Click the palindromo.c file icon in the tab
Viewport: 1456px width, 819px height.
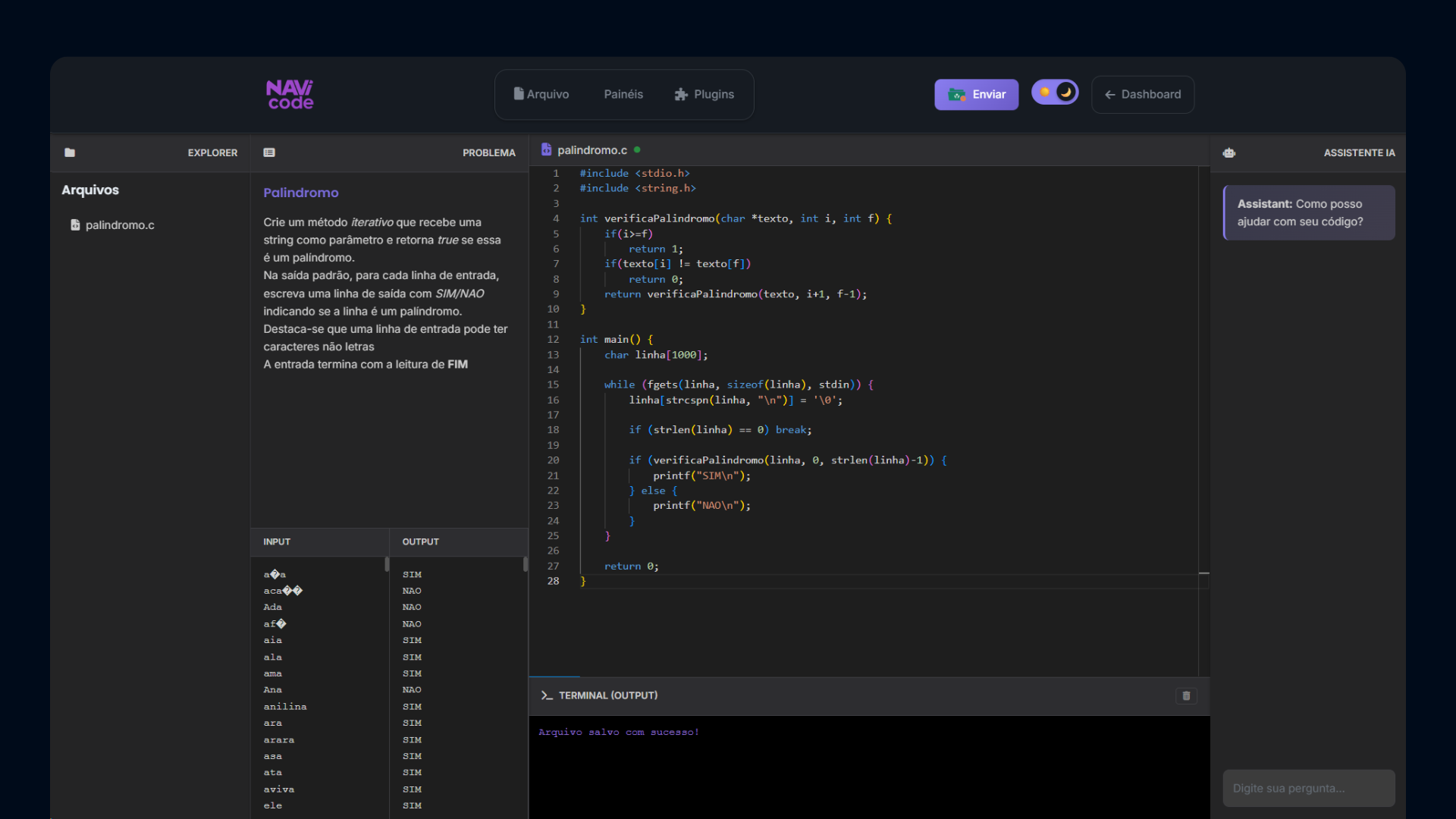click(x=547, y=149)
